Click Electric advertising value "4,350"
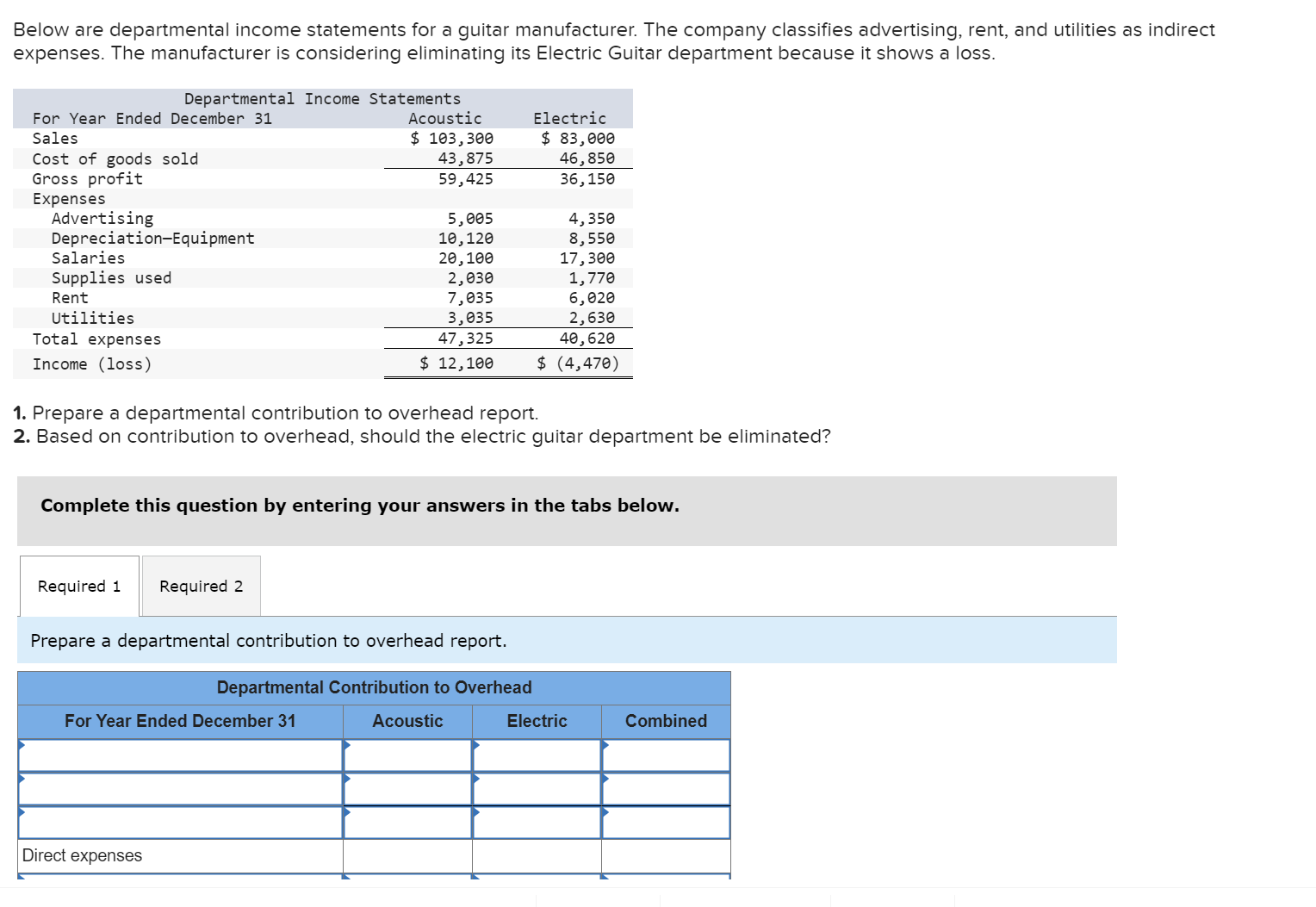 592,219
